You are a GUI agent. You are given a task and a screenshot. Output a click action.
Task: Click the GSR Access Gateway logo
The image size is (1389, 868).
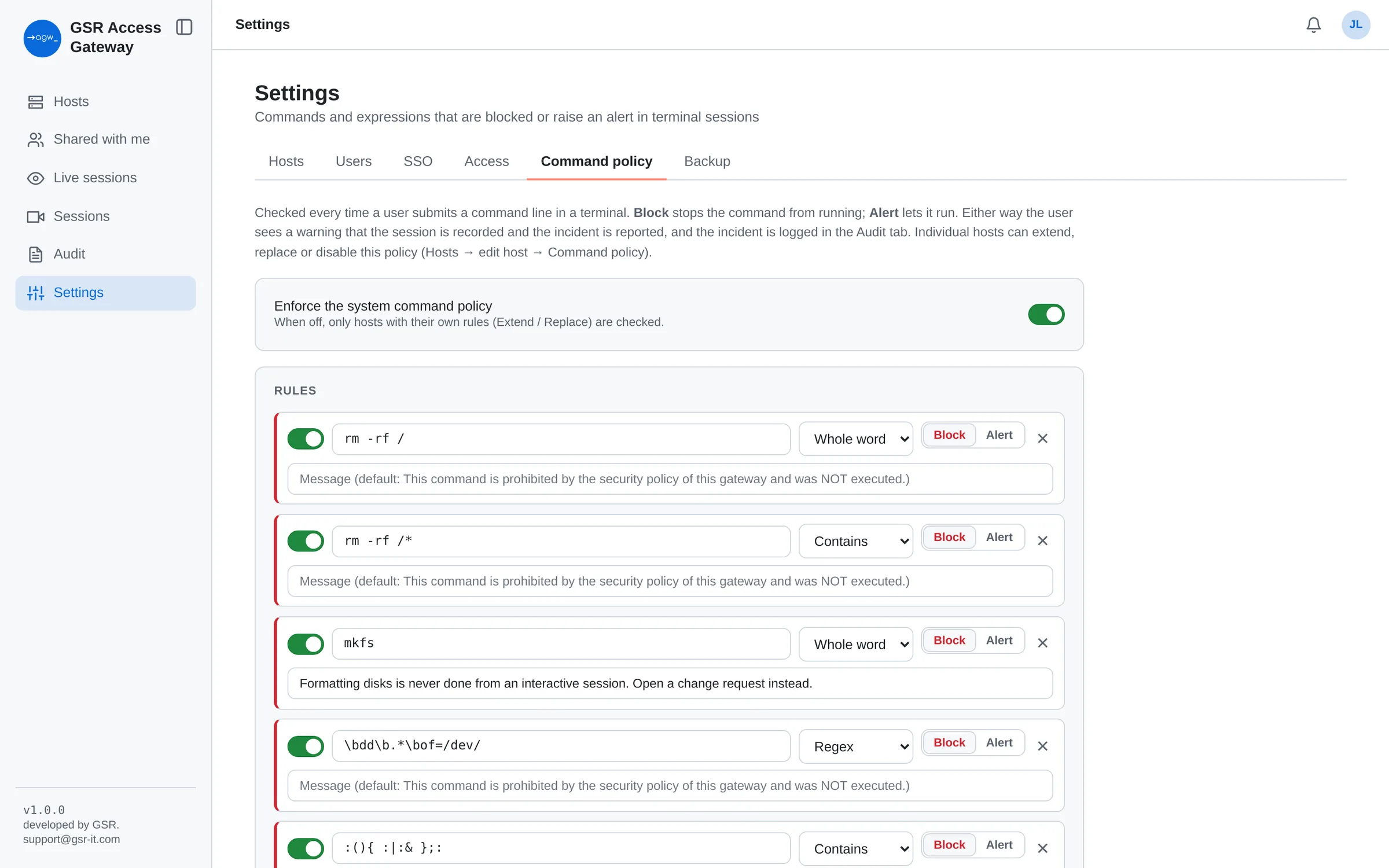(42, 38)
